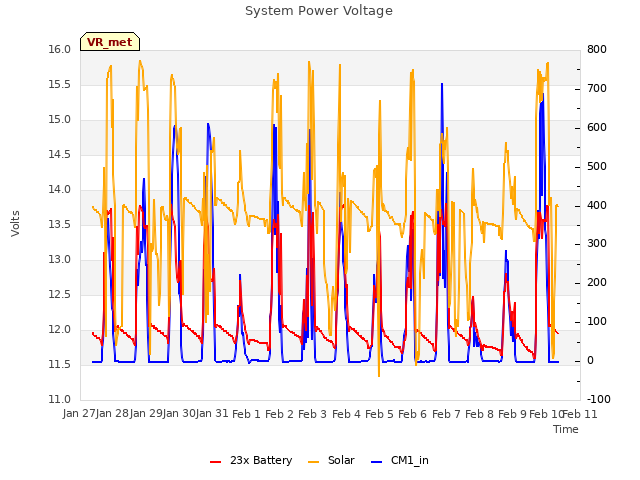This screenshot has height=480, width=640.
Task: Click the 12.0 left axis value
Action: pos(60,330)
